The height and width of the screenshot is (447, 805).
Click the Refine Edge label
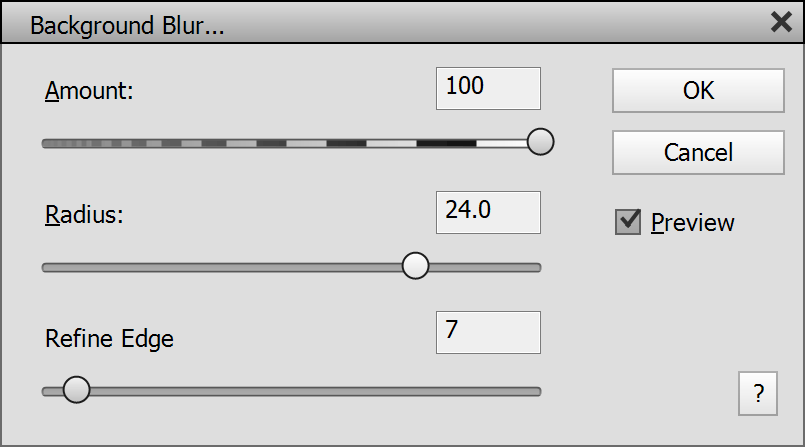coord(109,338)
